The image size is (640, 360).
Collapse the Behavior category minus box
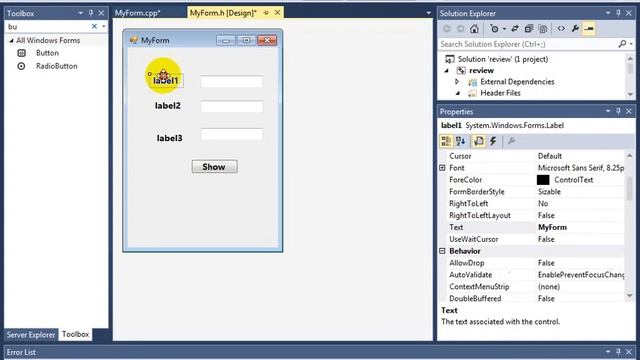tap(442, 251)
